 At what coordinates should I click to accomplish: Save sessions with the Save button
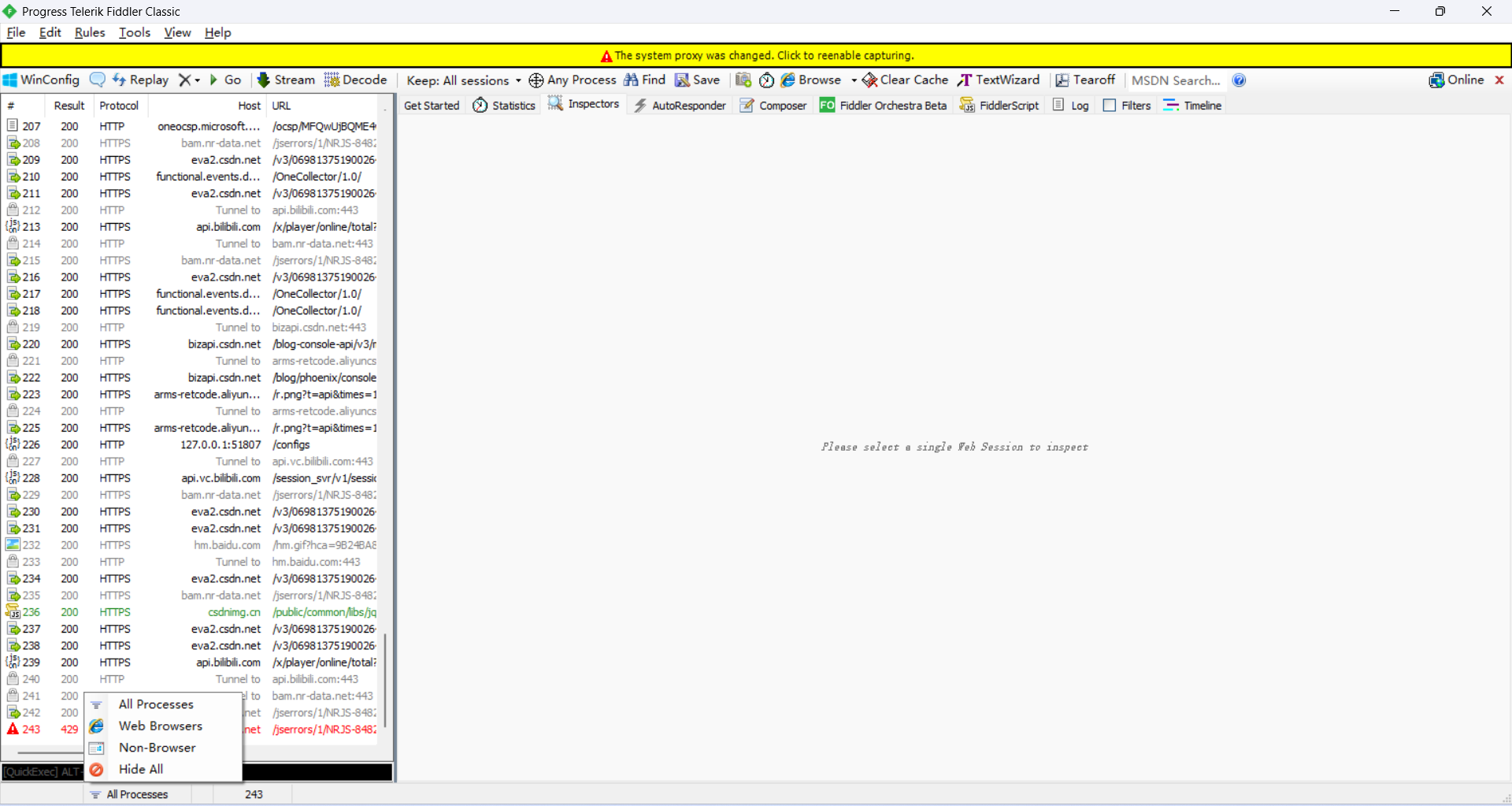698,80
